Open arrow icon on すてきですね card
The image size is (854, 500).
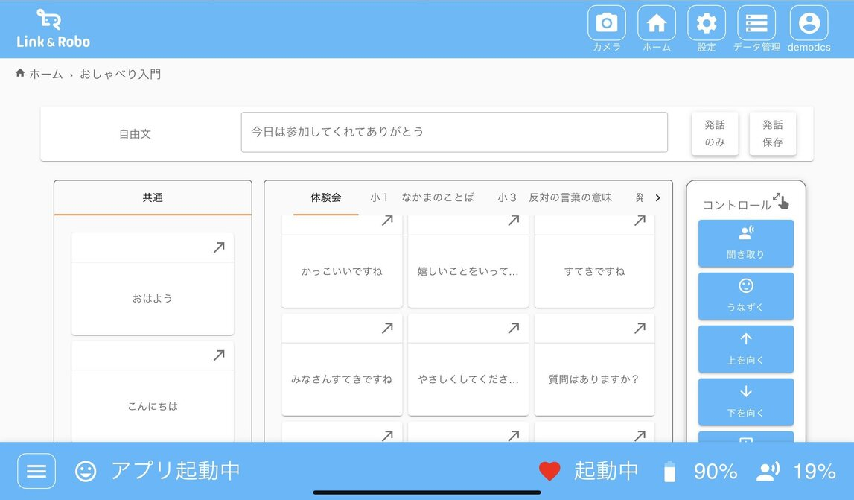coord(640,221)
